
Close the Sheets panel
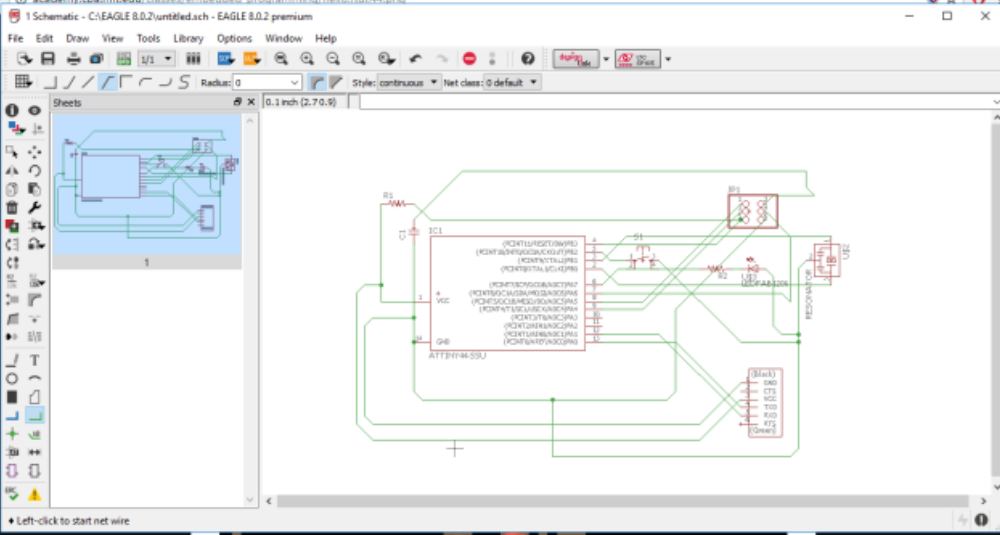click(x=251, y=102)
